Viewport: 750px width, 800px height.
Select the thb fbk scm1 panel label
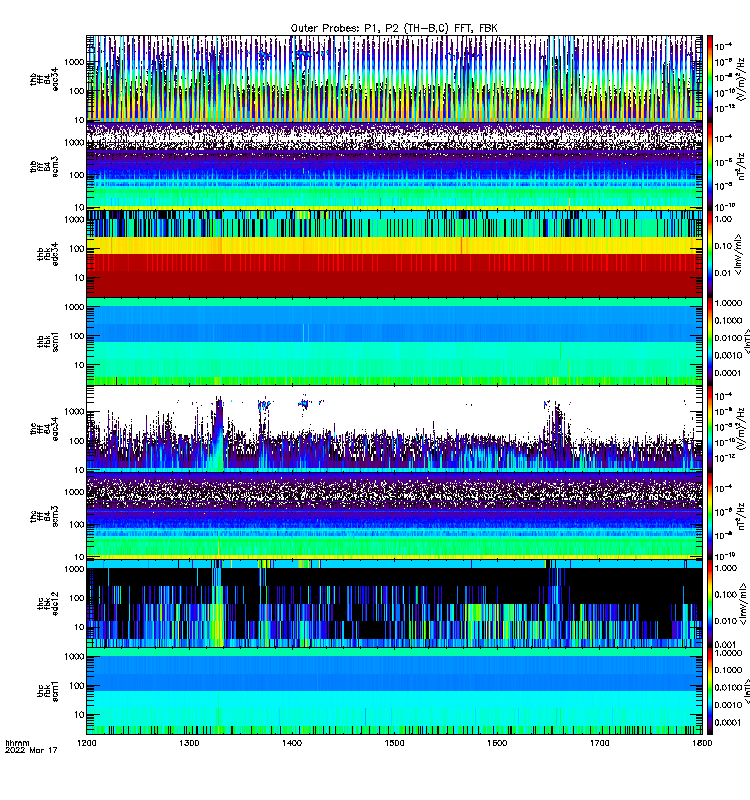point(47,341)
